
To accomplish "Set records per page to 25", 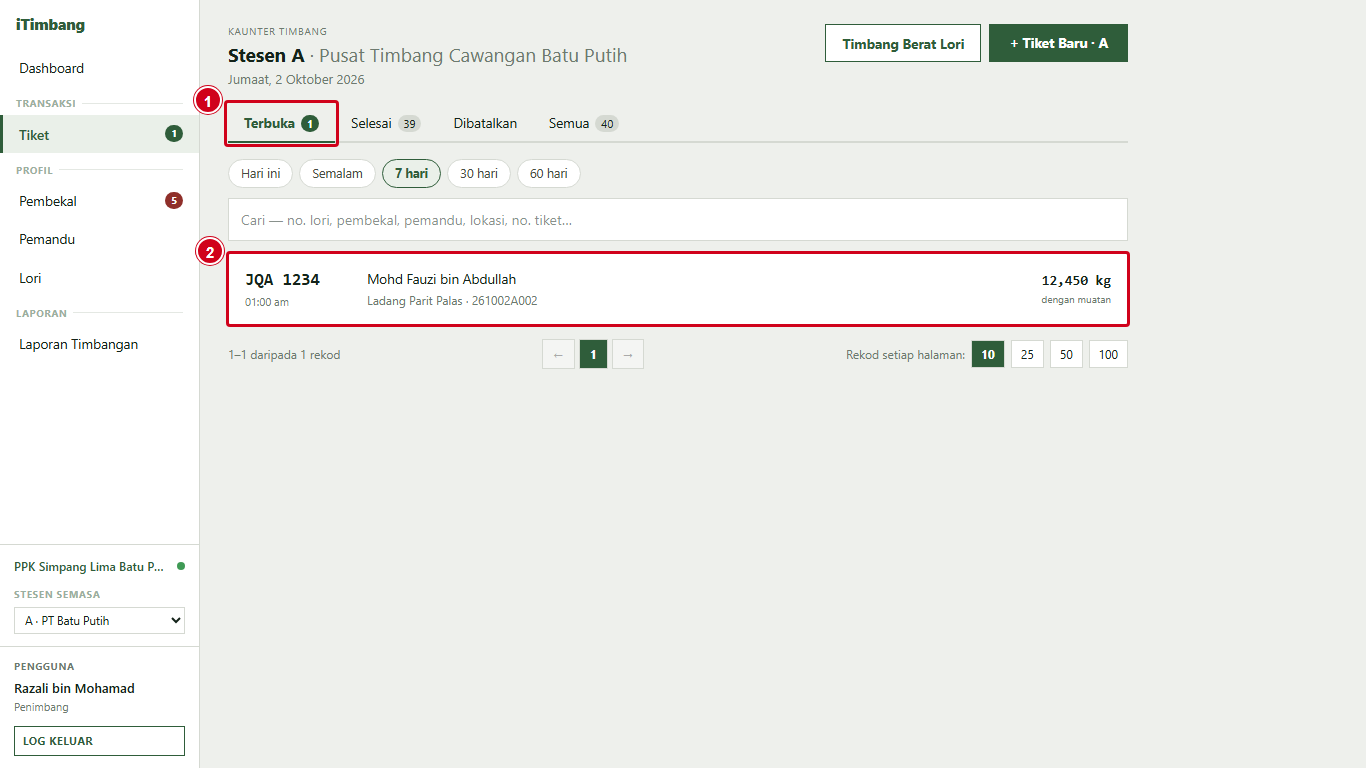I will [1027, 354].
